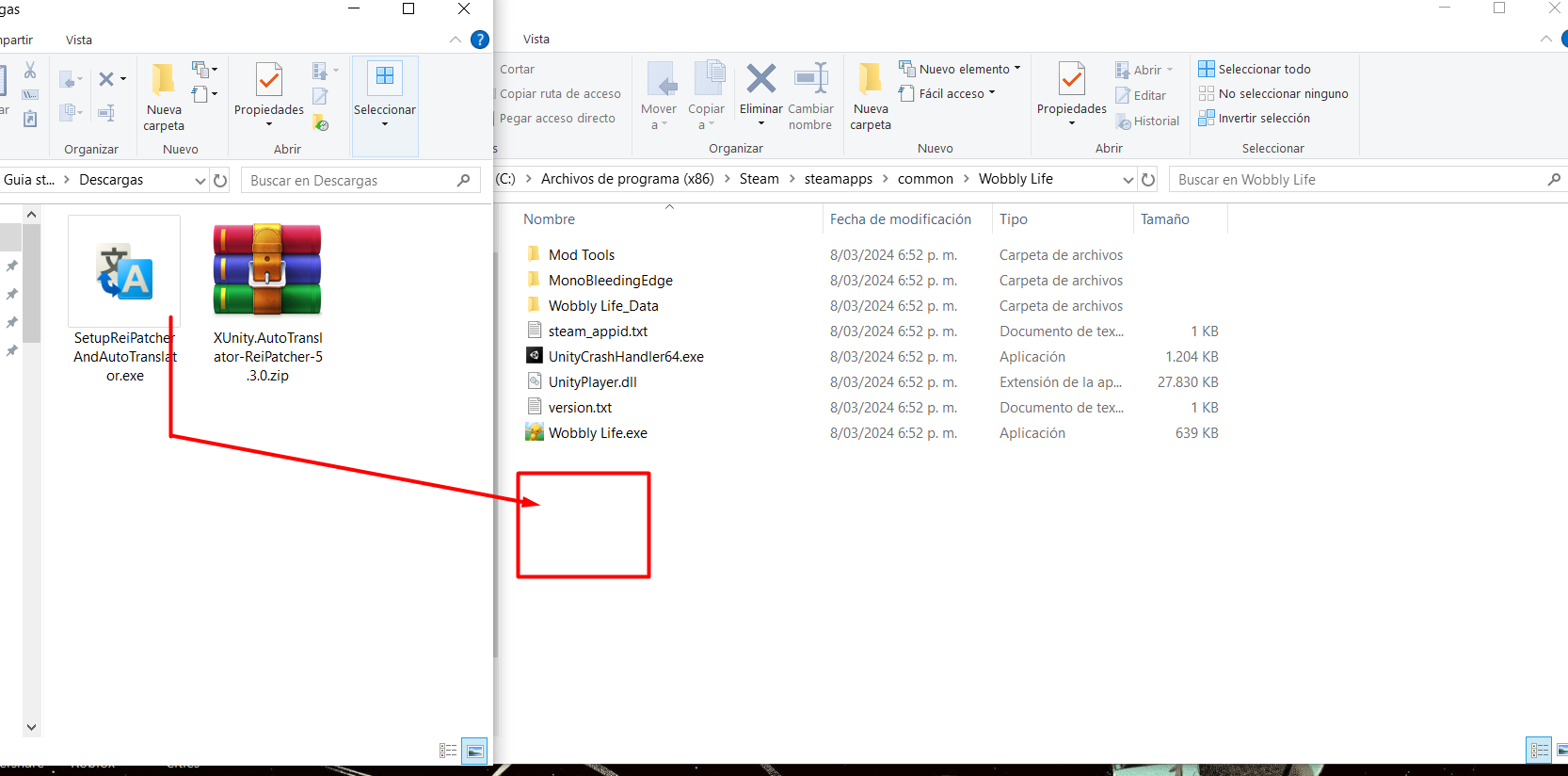Click Copiar ruta de acceso
This screenshot has height=776, width=1568.
(x=560, y=93)
